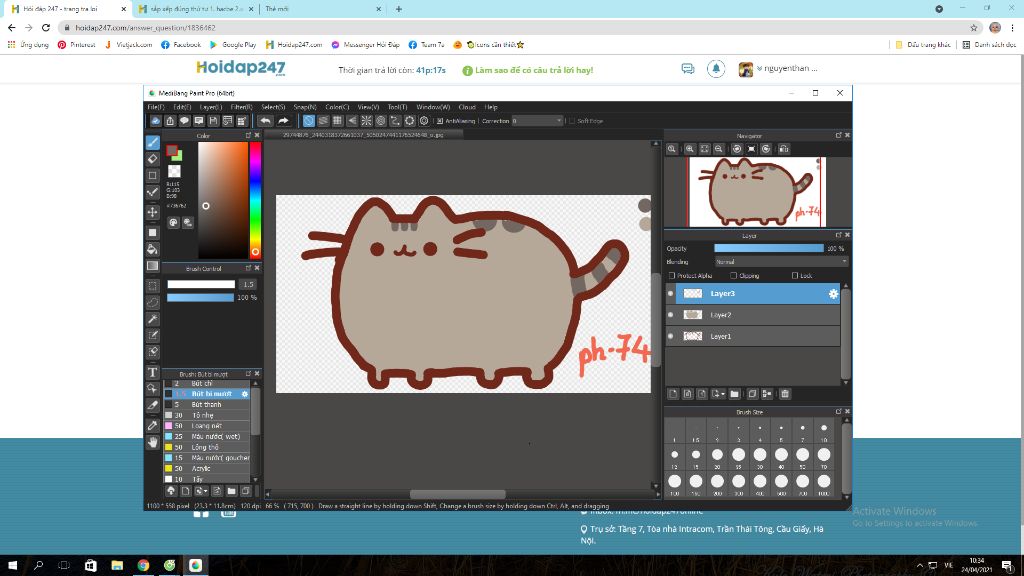Enable the circle snap icon
The width and height of the screenshot is (1024, 576).
tap(381, 121)
